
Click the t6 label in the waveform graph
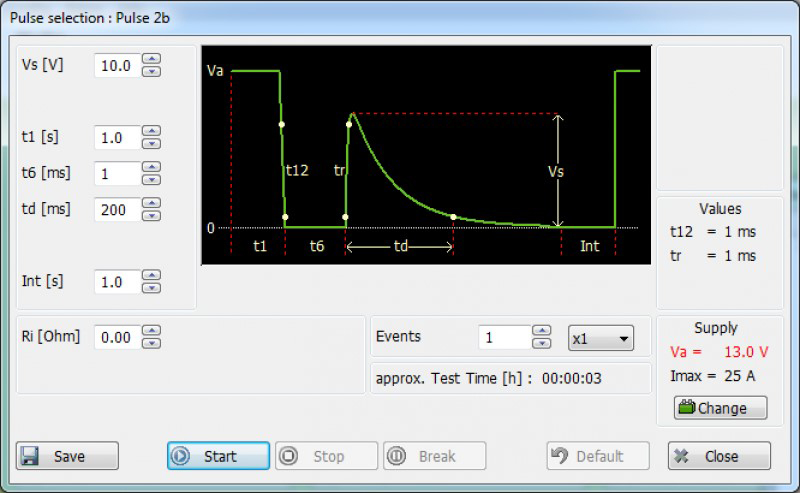pyautogui.click(x=317, y=246)
